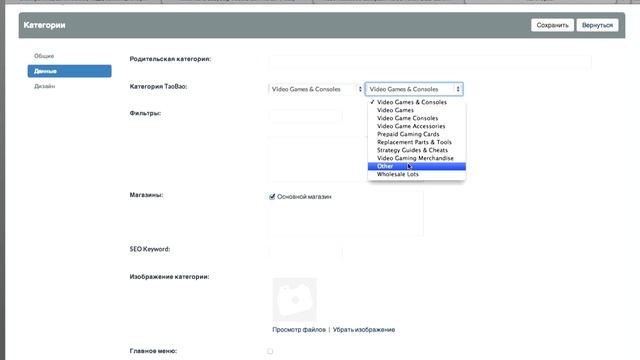Select Video Game Accessories option
This screenshot has height=360, width=640.
point(416,126)
